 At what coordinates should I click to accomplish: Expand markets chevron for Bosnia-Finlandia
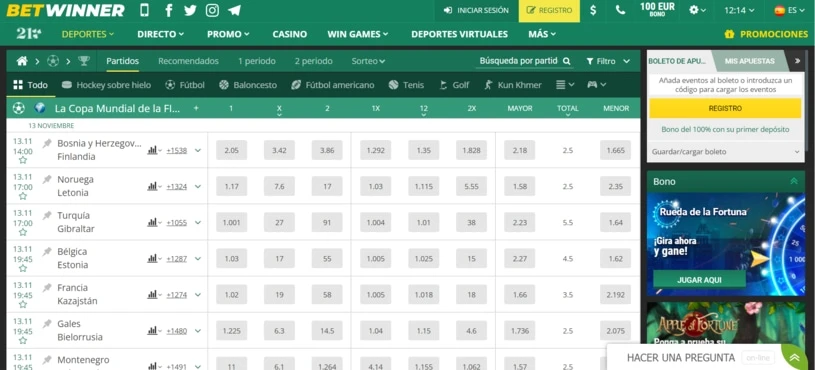pos(198,150)
